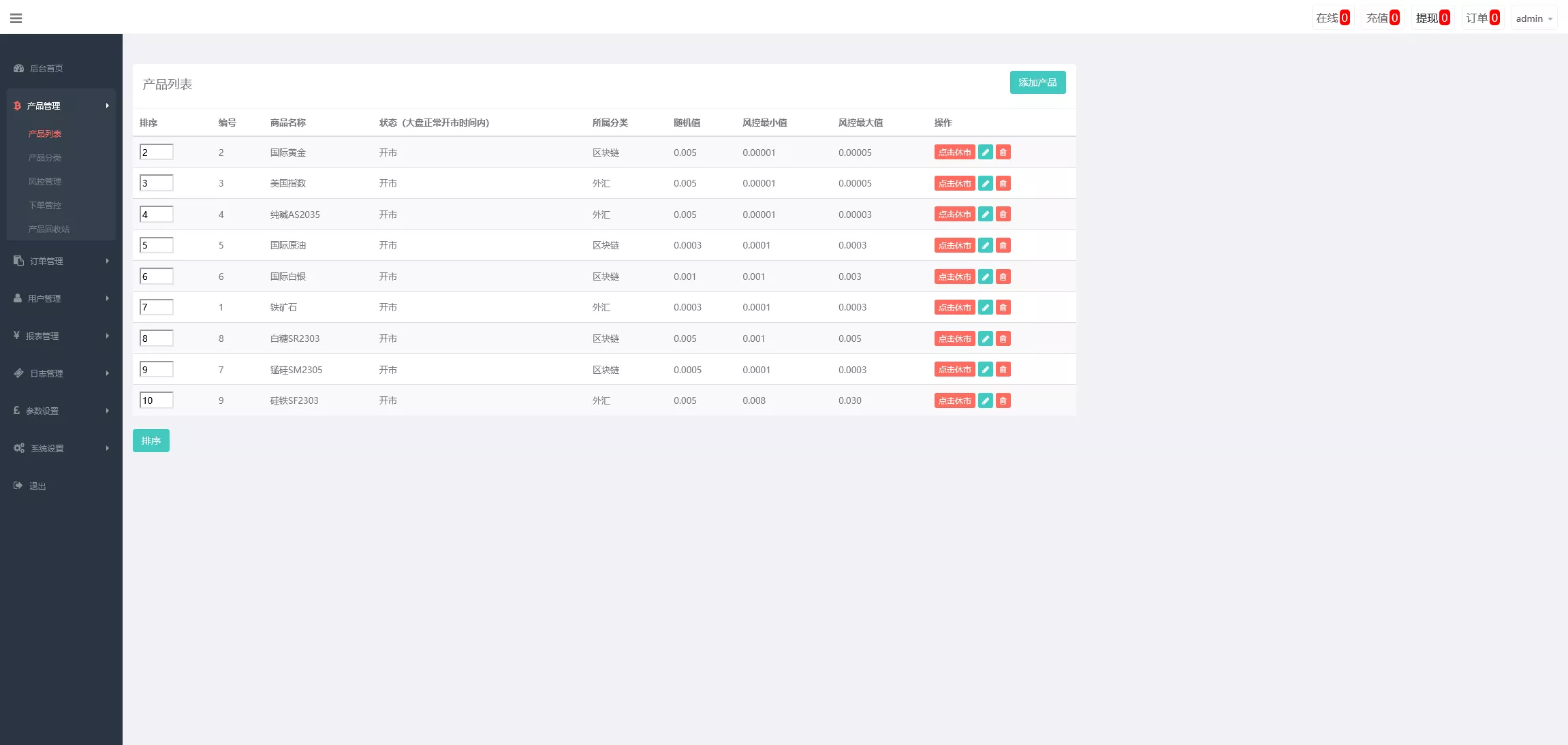Screen dimensions: 1568x745
Task: Open 产品分类 submenu item
Action: point(45,157)
